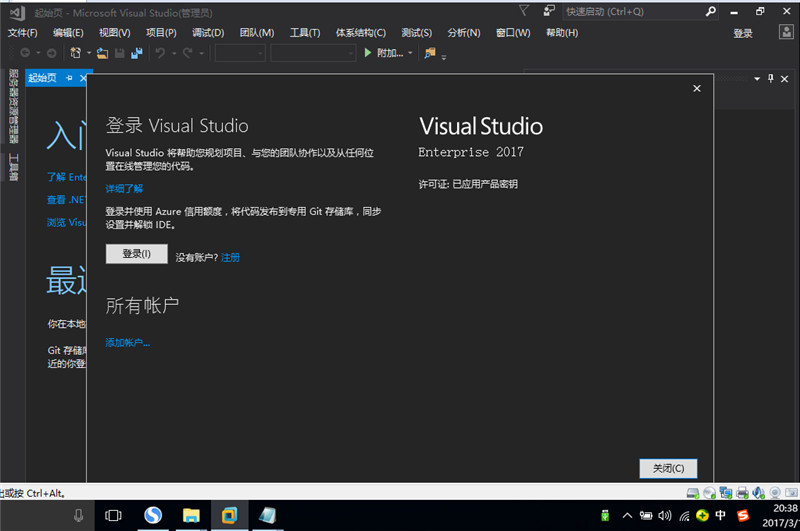This screenshot has height=531, width=800.
Task: Open the 工具(T) menu
Action: coord(305,33)
